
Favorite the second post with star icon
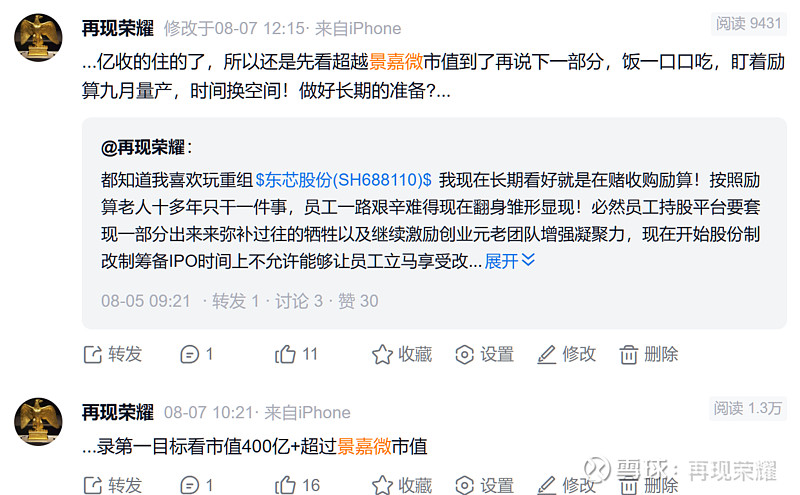click(382, 485)
